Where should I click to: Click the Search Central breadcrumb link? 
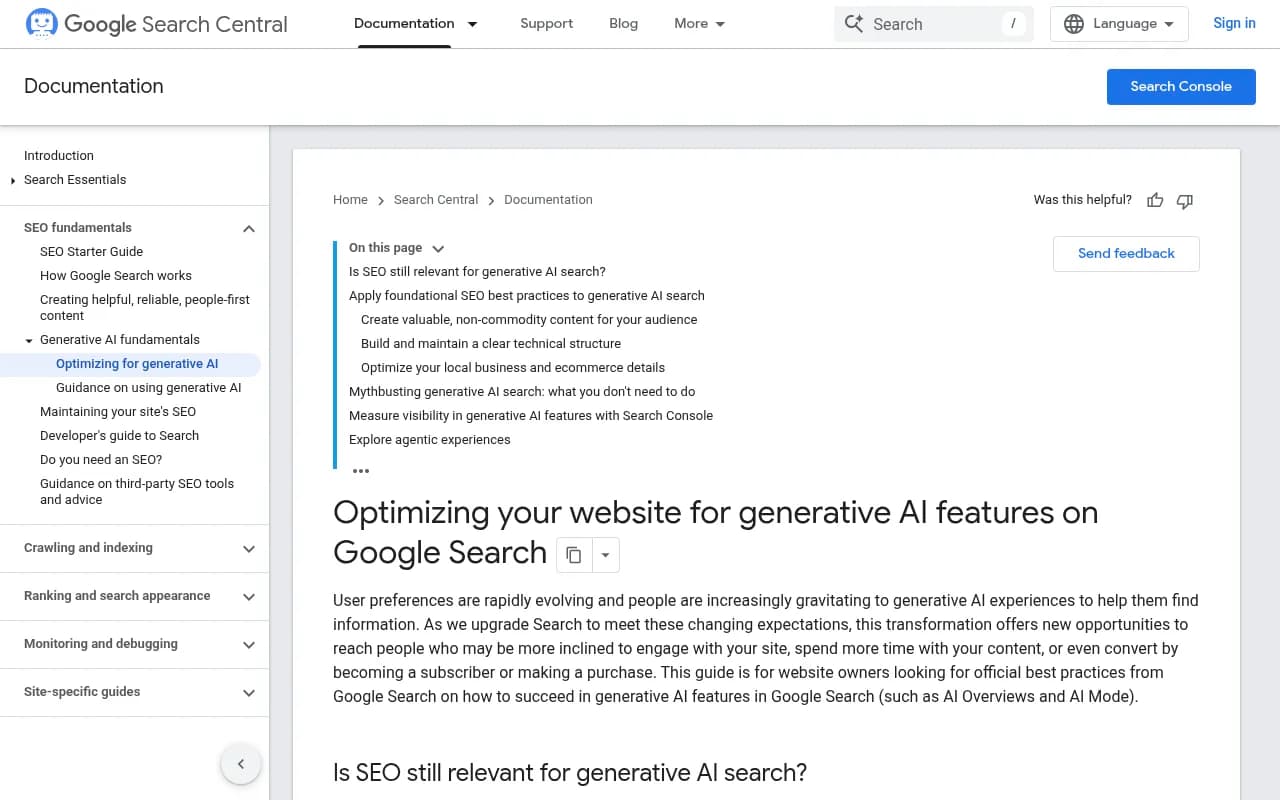click(436, 200)
